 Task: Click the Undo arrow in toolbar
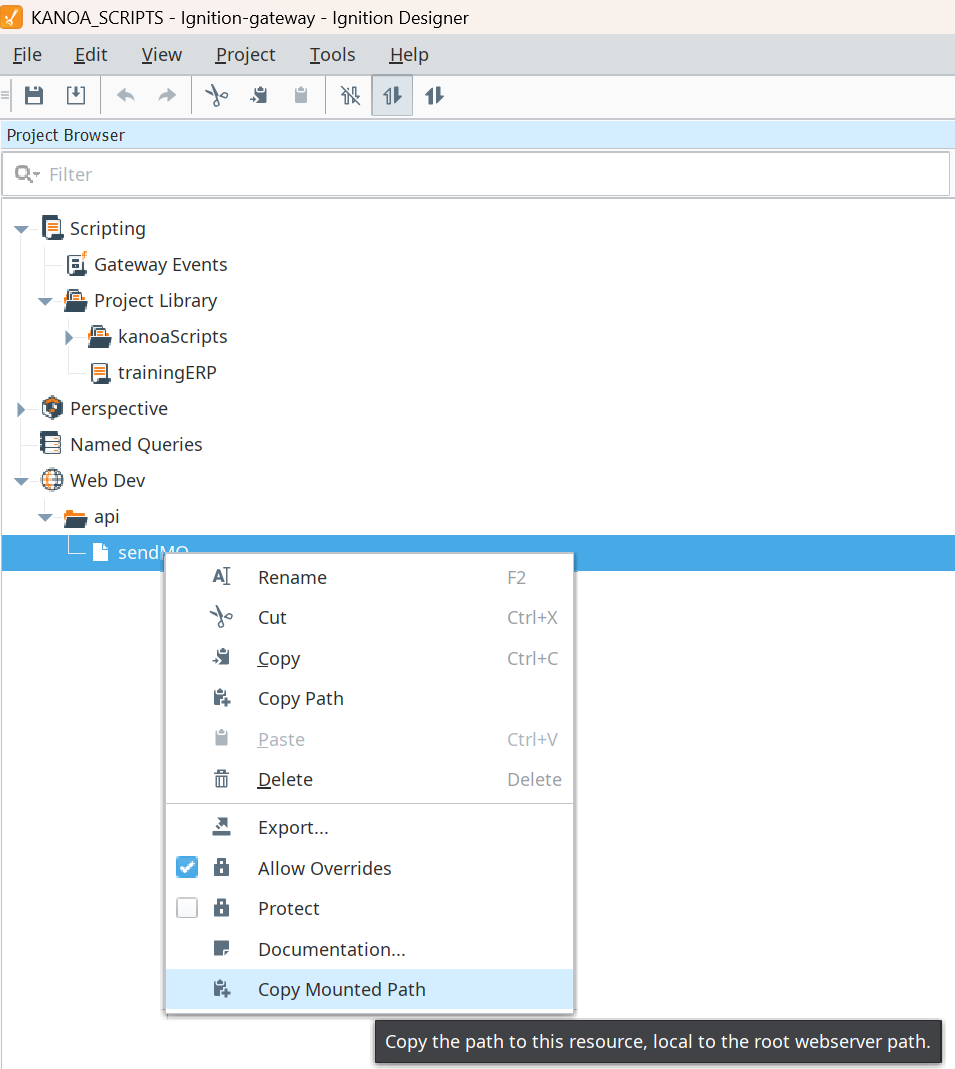[x=125, y=95]
